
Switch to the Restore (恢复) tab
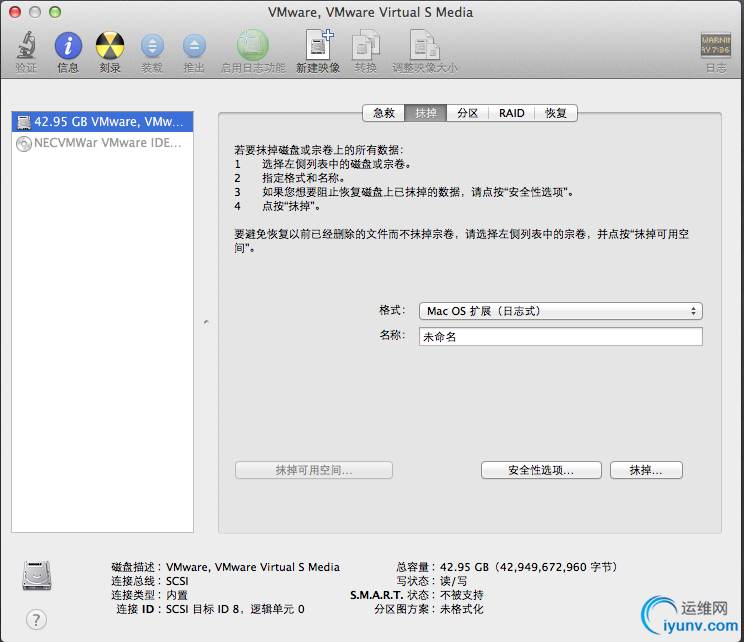pyautogui.click(x=556, y=113)
